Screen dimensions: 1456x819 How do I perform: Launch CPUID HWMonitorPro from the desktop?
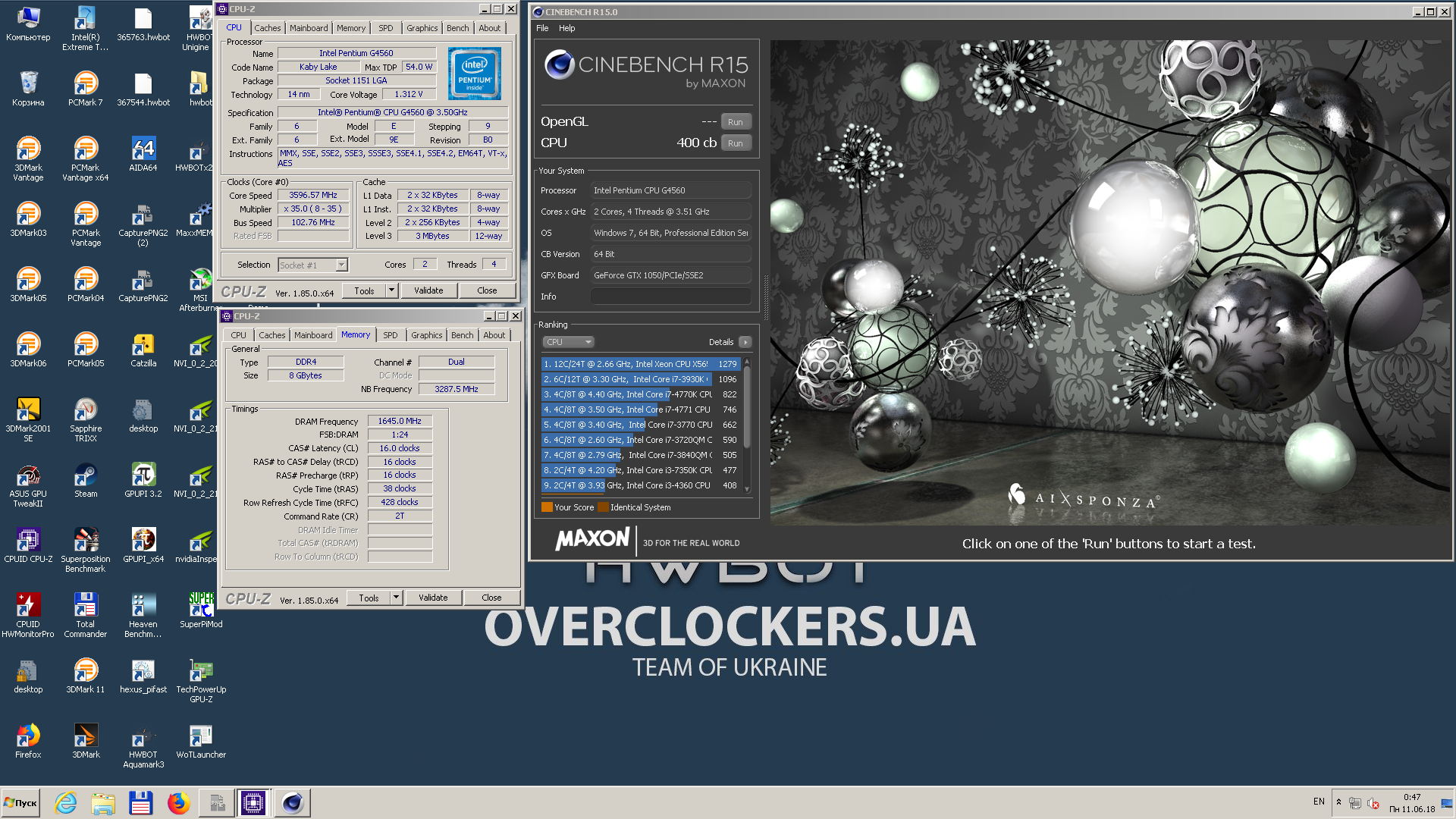point(28,616)
